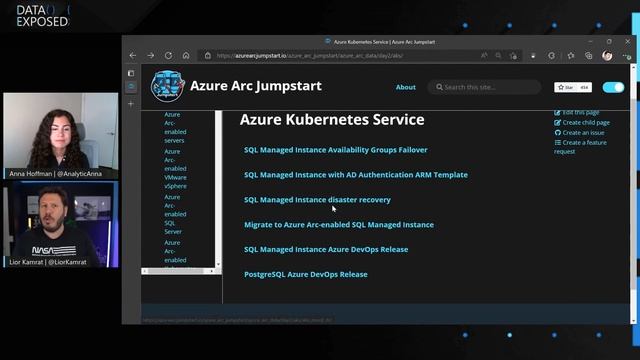The height and width of the screenshot is (360, 640).
Task: Click the address bar URL
Action: (x=310, y=56)
